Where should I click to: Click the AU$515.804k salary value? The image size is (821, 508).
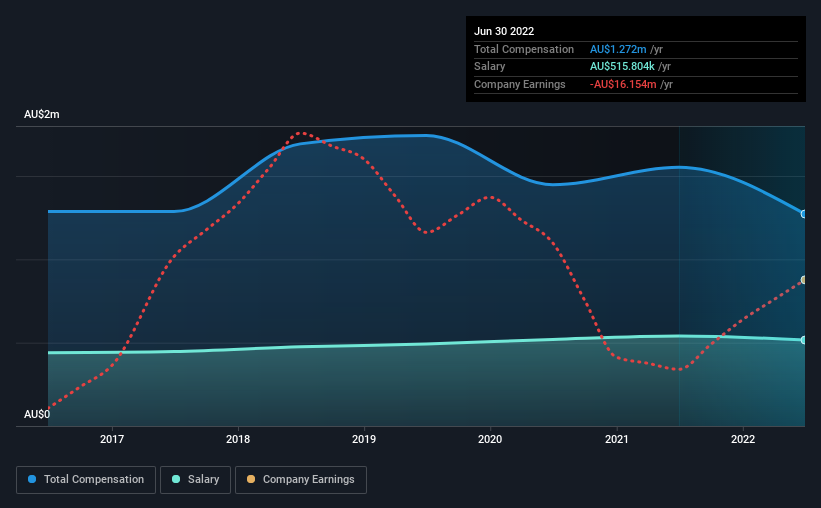(x=622, y=67)
